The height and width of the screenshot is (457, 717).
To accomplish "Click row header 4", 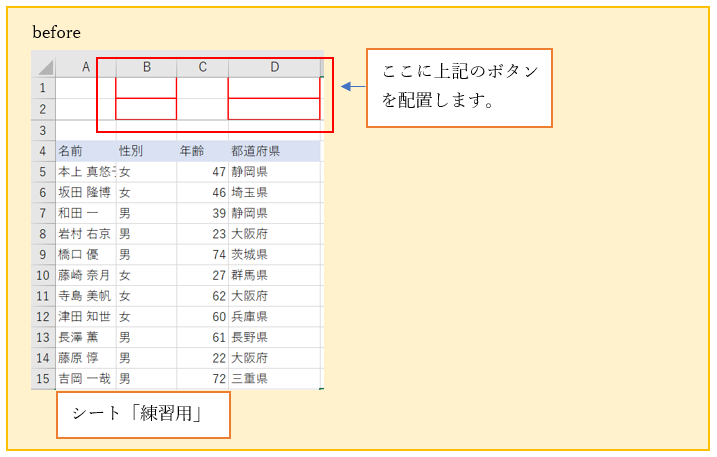I will tap(43, 151).
